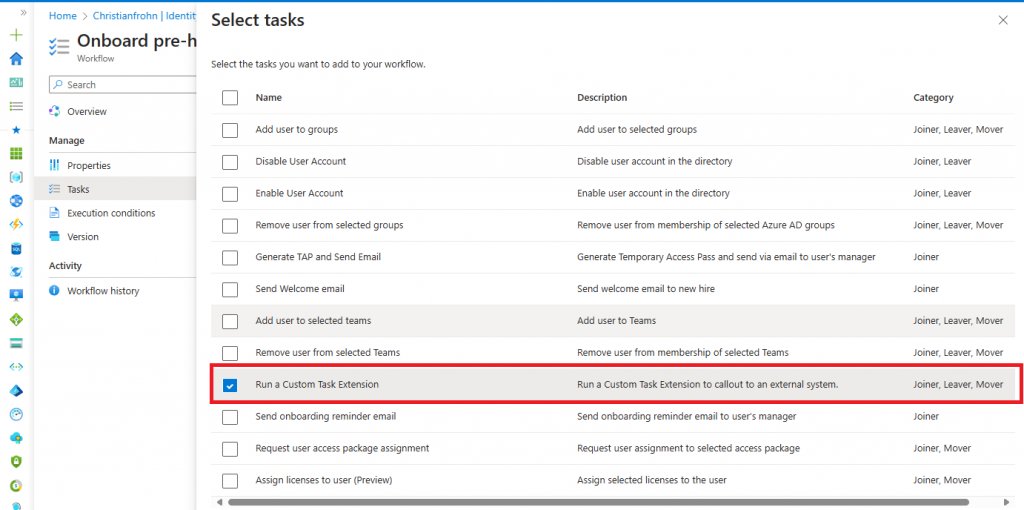Open the All services list icon

(x=16, y=106)
